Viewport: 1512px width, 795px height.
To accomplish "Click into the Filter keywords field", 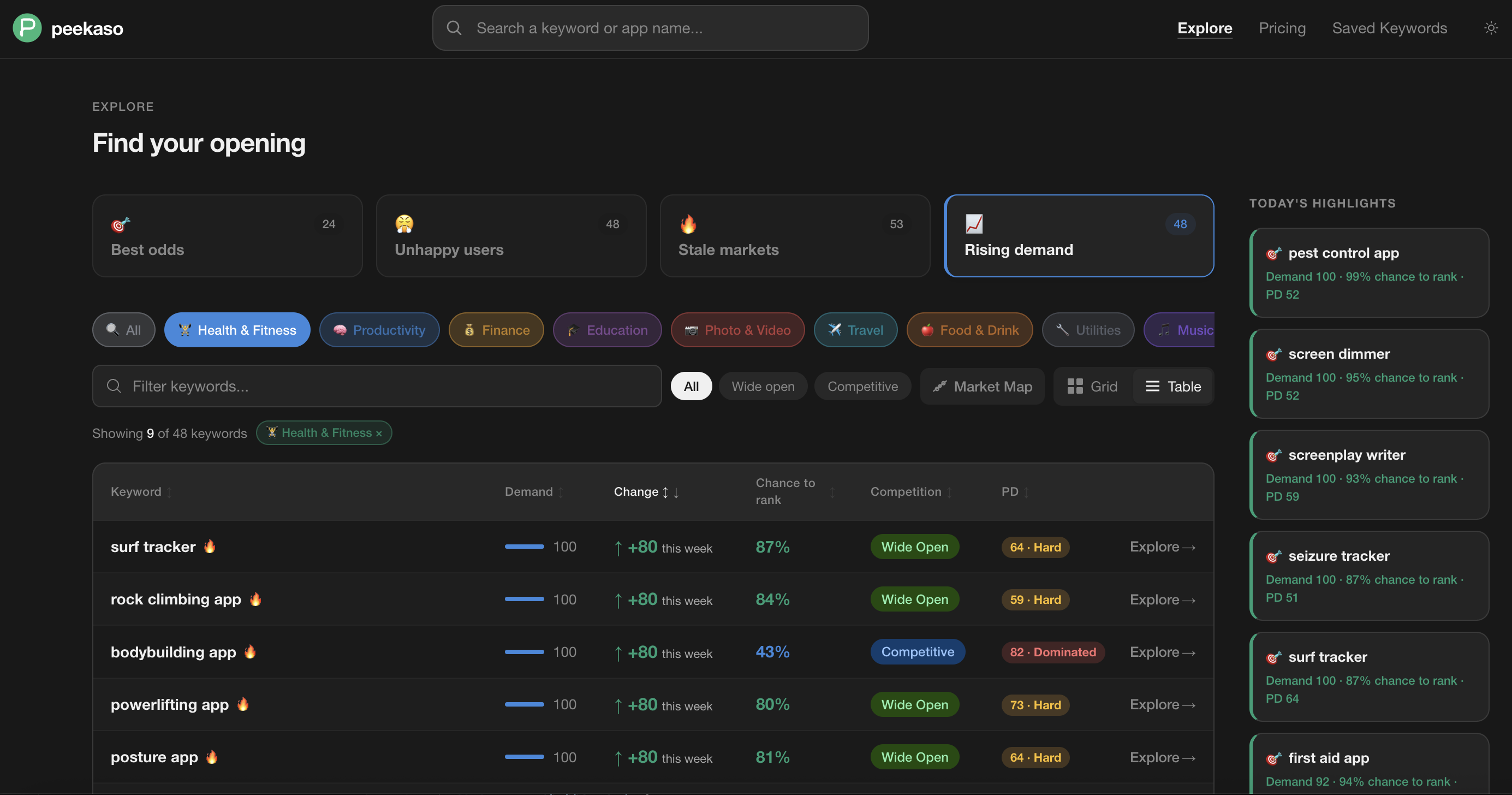I will tap(377, 385).
